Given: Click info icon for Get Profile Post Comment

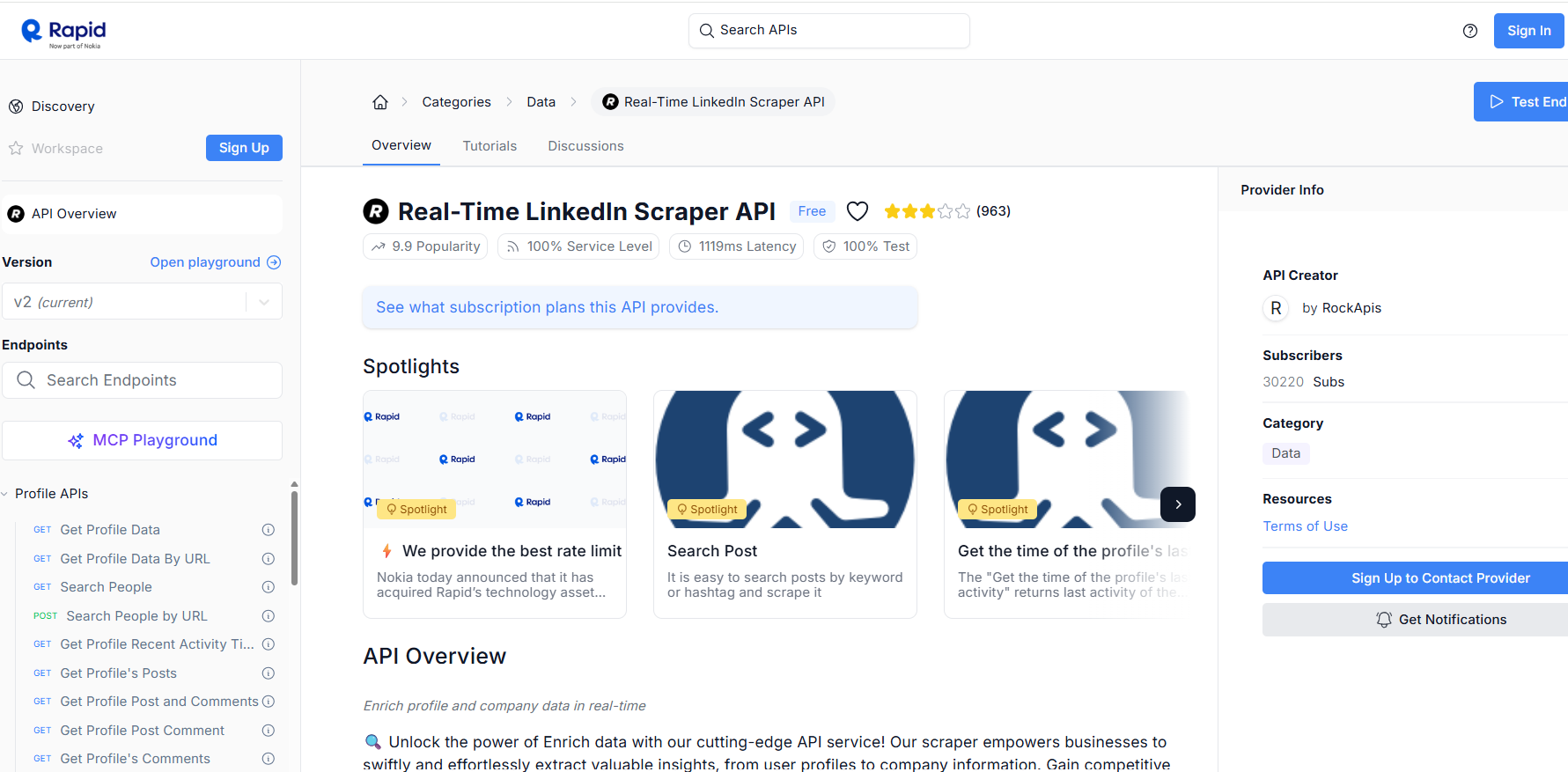Looking at the screenshot, I should [x=269, y=731].
